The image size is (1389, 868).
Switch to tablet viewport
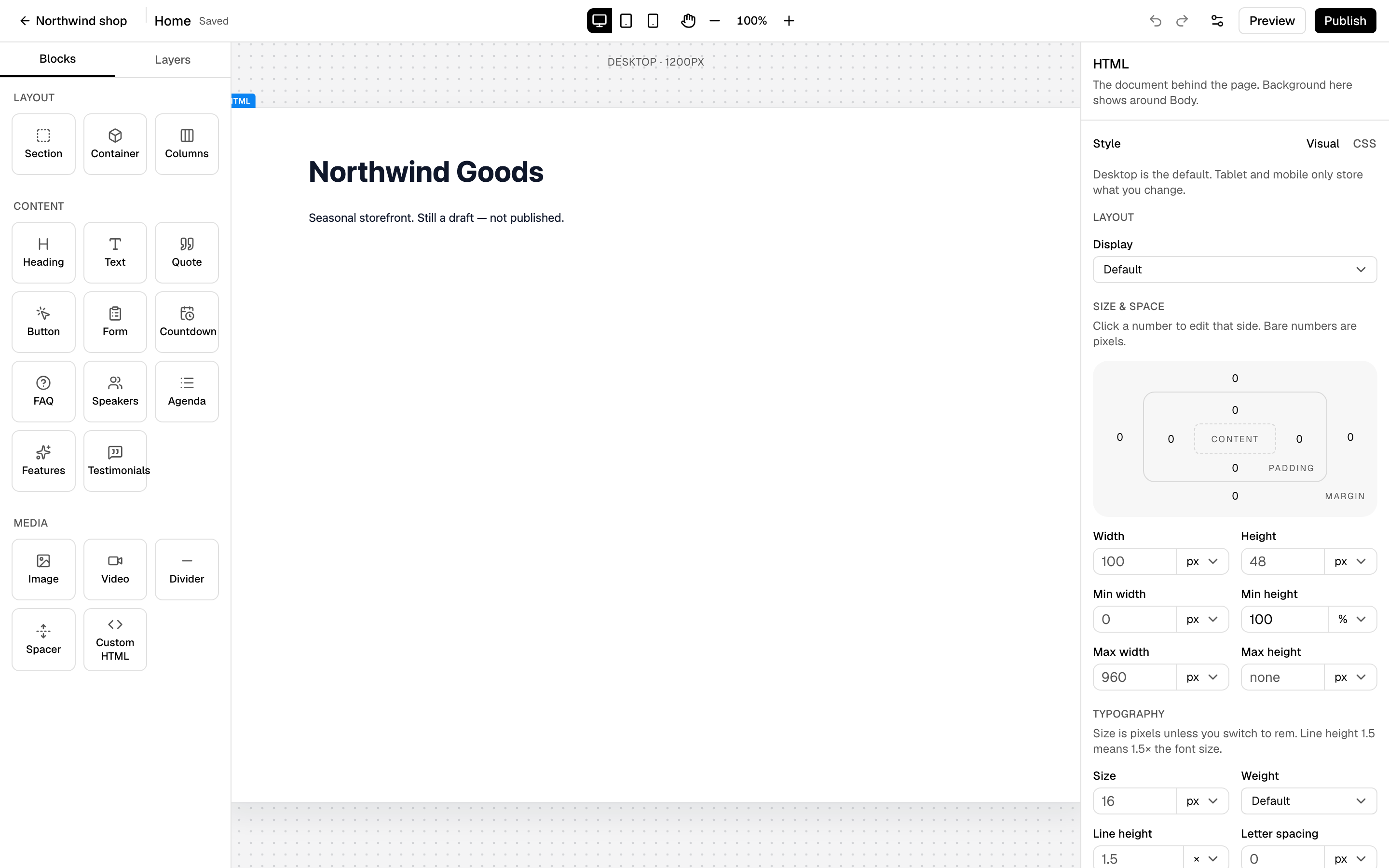point(626,21)
